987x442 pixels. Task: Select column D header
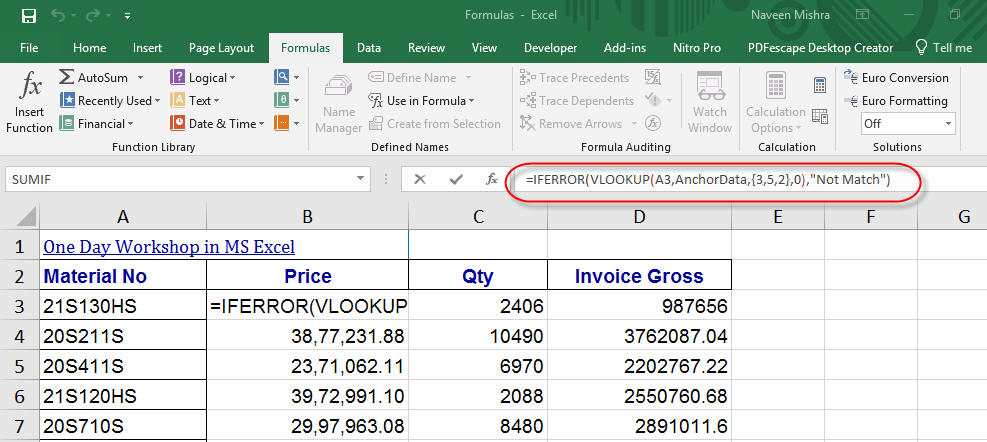pos(639,217)
